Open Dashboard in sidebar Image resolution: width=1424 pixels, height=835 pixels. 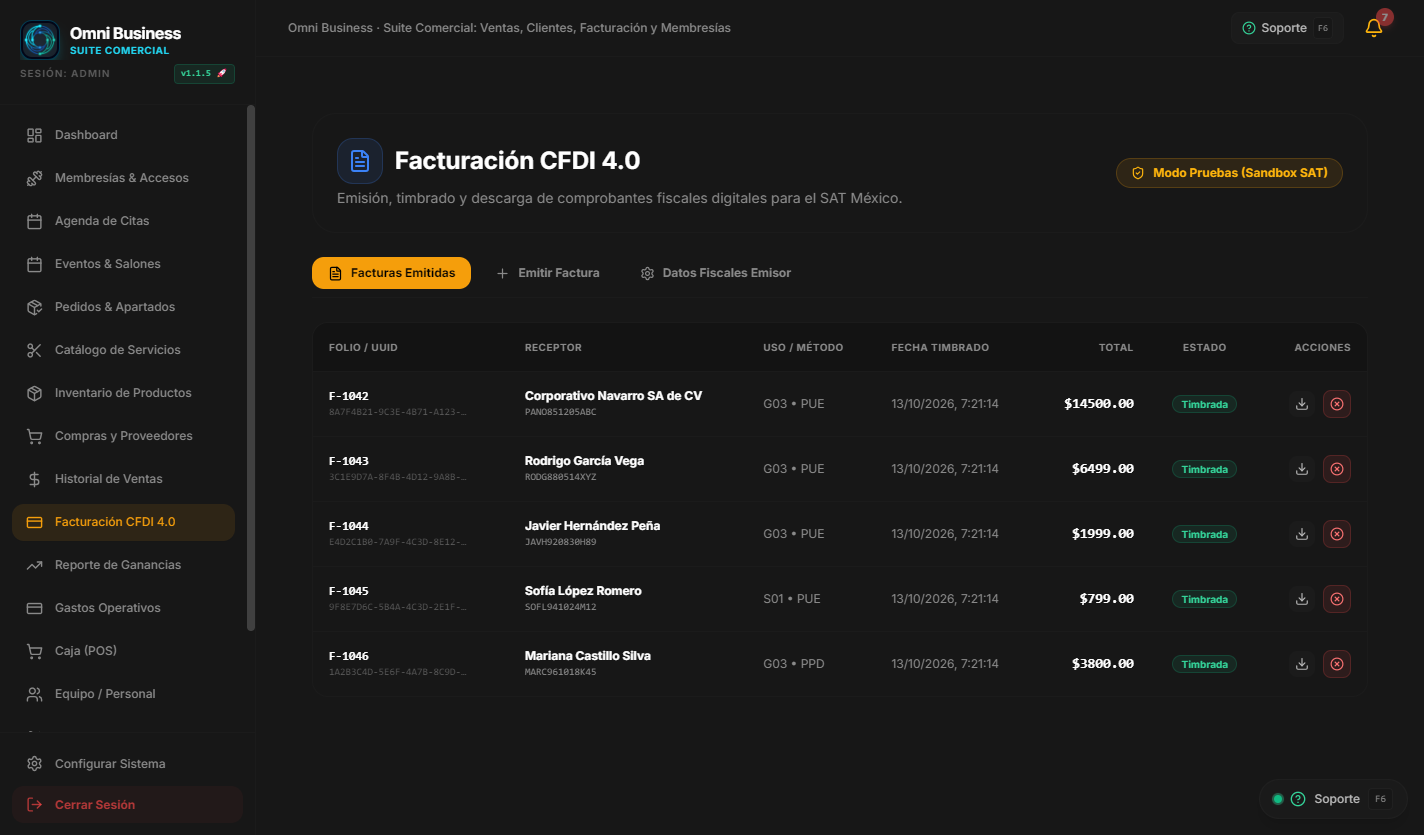(123, 135)
